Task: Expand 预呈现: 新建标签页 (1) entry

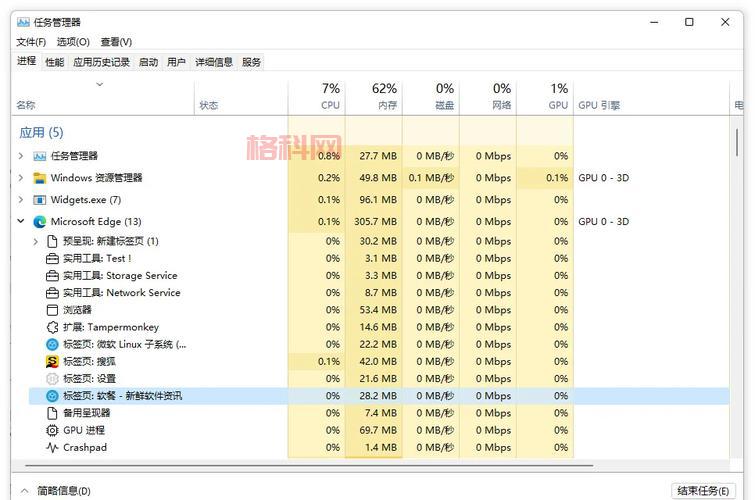Action: pyautogui.click(x=36, y=241)
